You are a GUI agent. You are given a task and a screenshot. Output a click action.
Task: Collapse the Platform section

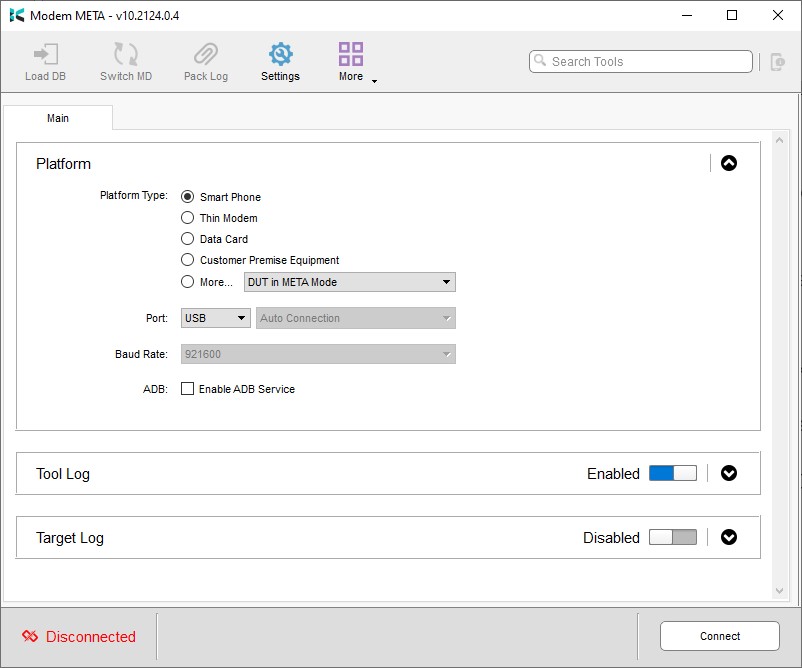729,164
